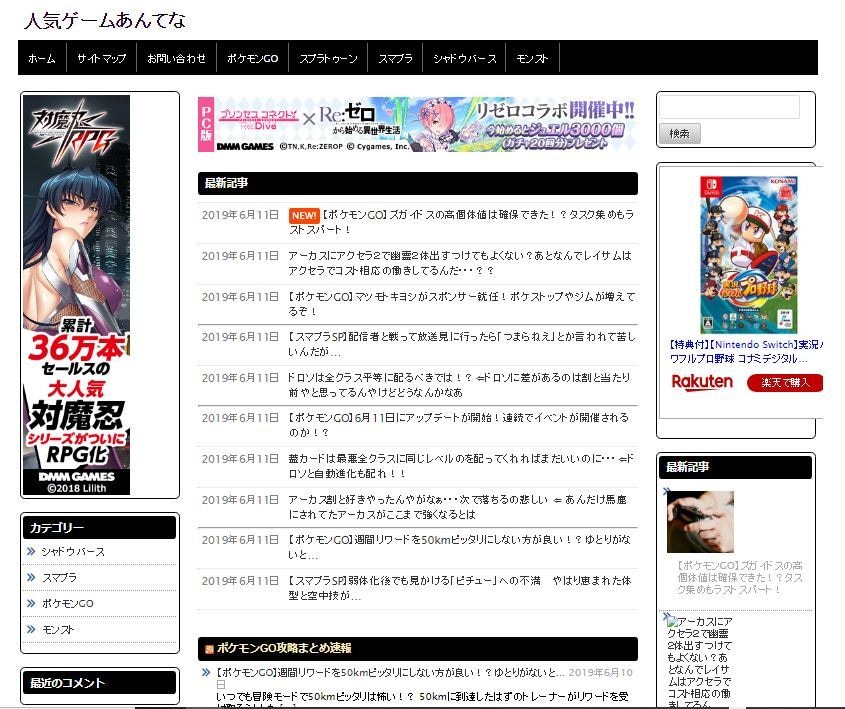Click the chevron icon beside ポケモンGO category

[x=31, y=603]
